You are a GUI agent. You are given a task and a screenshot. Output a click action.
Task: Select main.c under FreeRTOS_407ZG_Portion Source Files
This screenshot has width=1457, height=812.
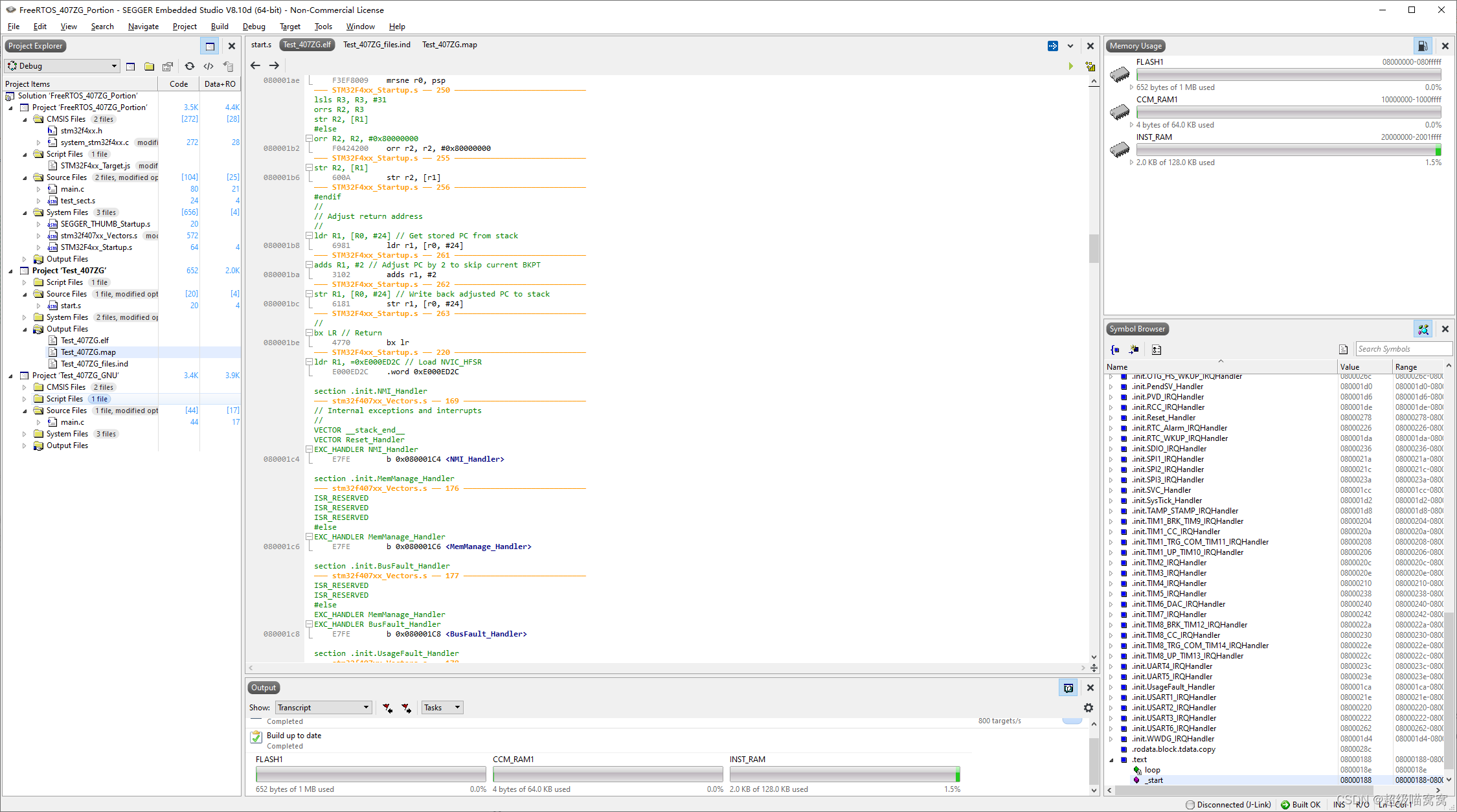73,189
